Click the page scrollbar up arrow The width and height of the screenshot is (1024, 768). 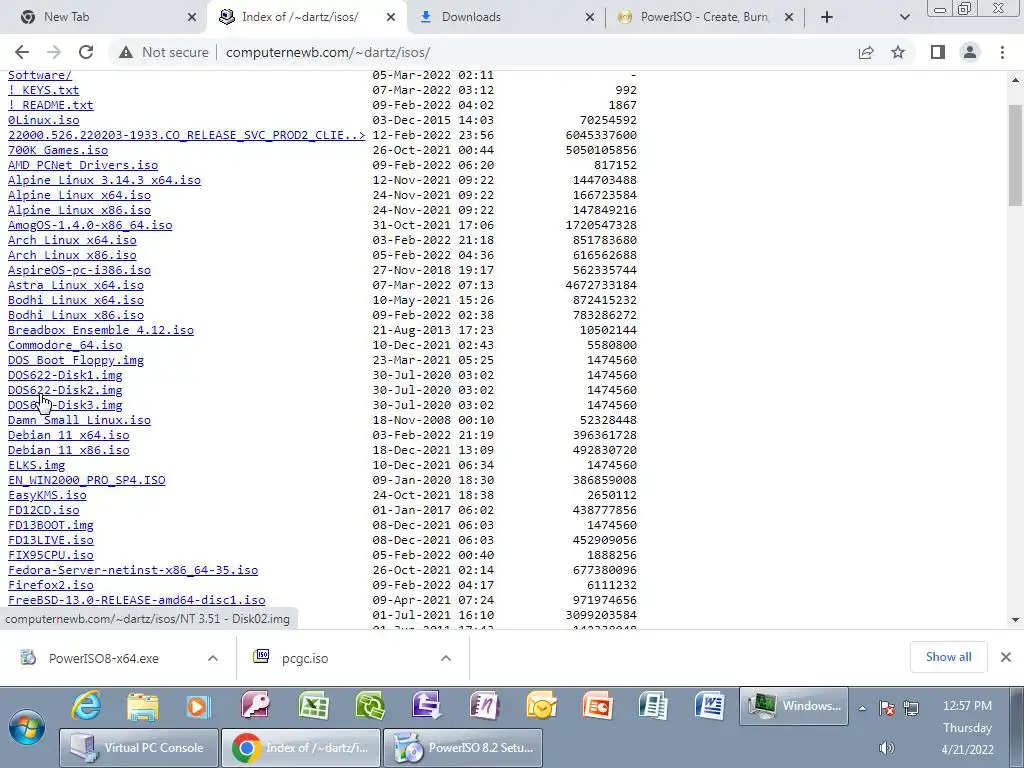[1016, 80]
